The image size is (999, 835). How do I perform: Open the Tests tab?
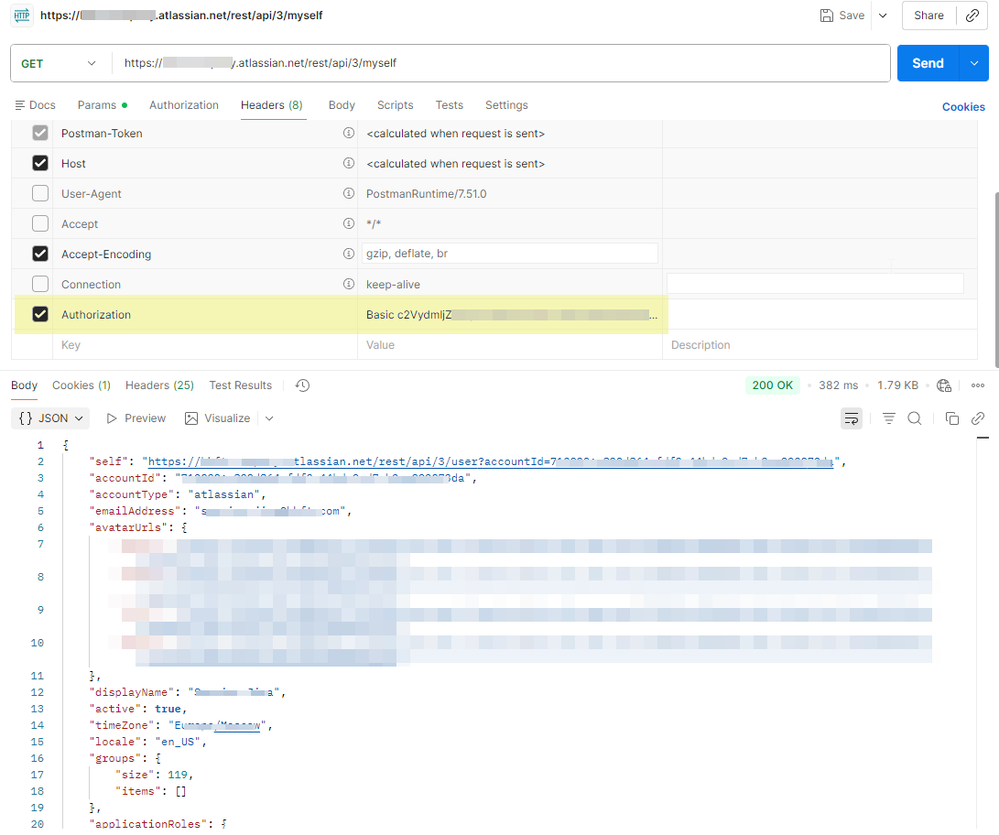click(449, 105)
